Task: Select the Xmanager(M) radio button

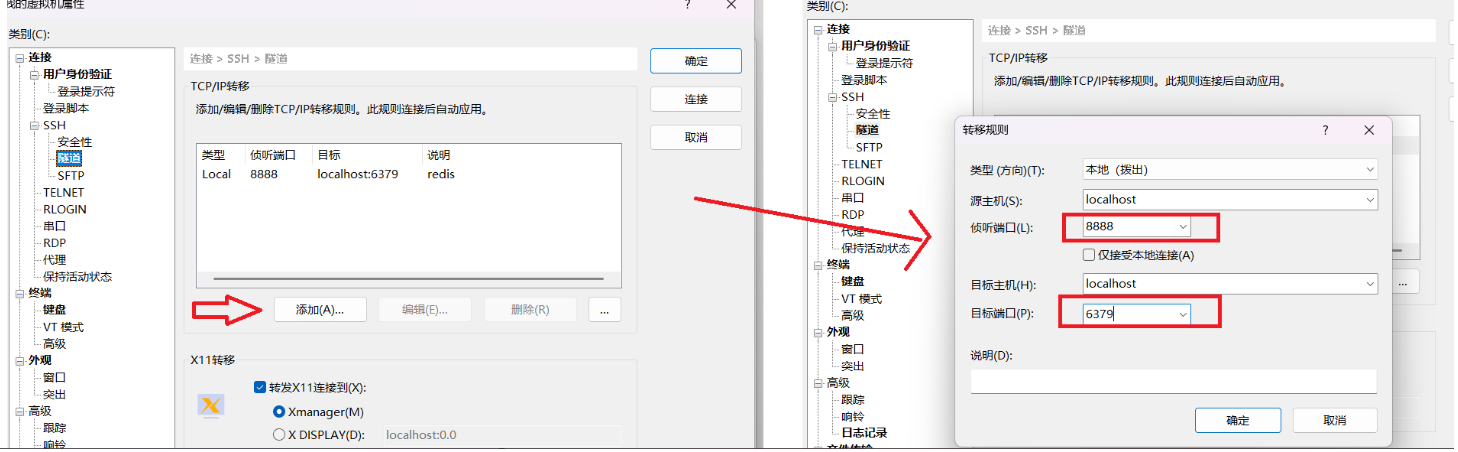Action: pos(279,411)
